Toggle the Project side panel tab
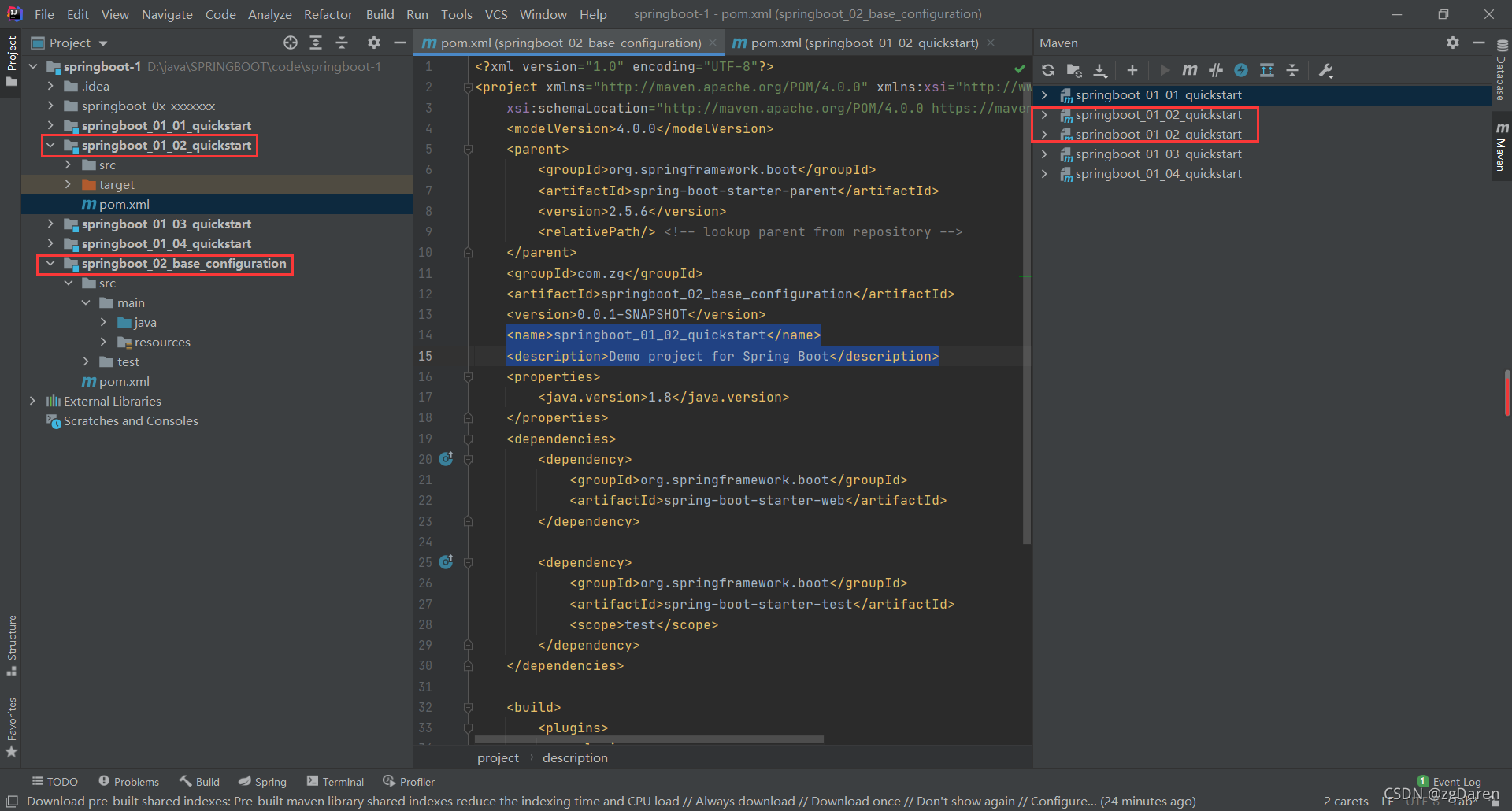 click(11, 61)
